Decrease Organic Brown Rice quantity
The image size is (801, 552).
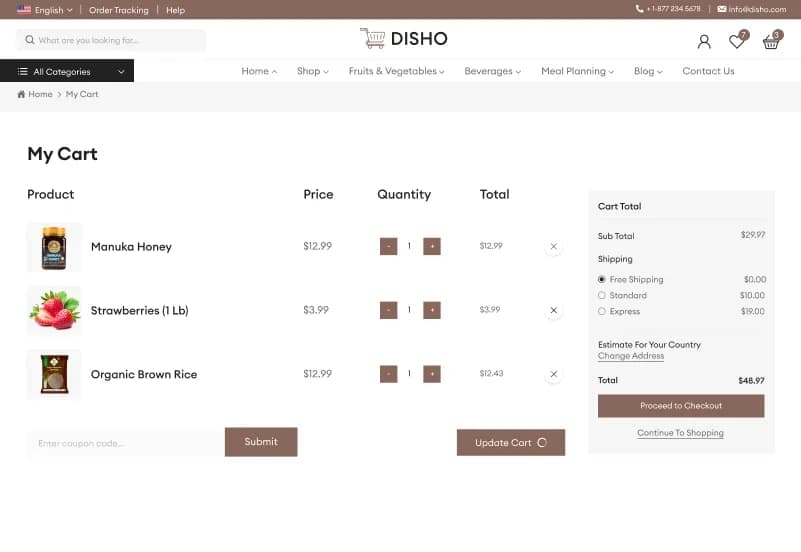[x=388, y=374]
